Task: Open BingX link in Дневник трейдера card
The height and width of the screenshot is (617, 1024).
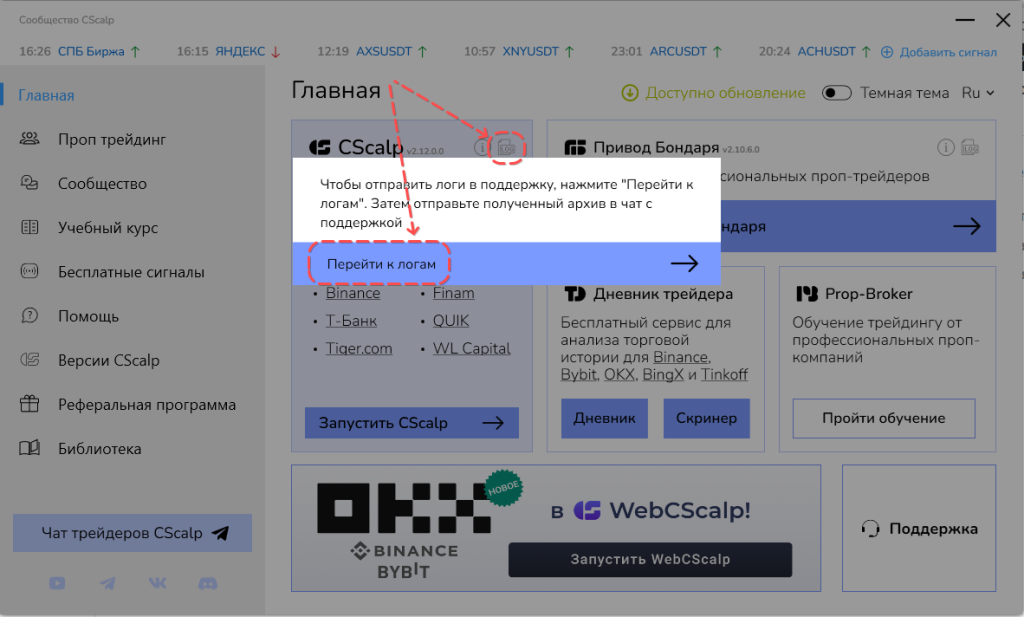Action: 663,375
